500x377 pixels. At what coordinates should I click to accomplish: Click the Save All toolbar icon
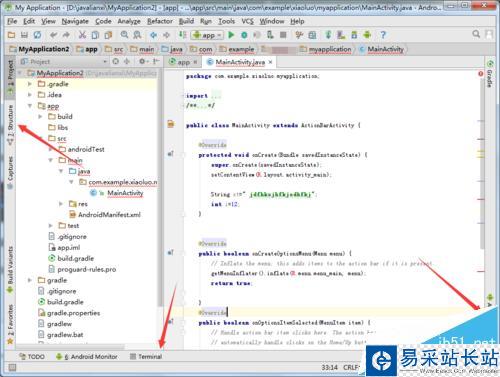click(24, 35)
